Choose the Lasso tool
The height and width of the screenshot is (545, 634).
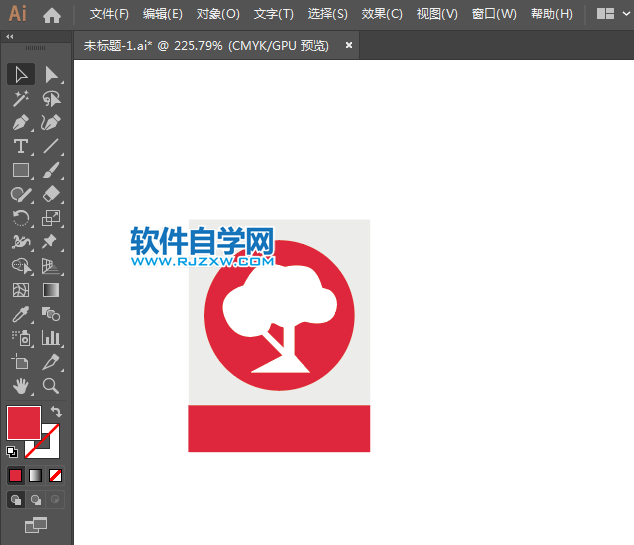51,98
